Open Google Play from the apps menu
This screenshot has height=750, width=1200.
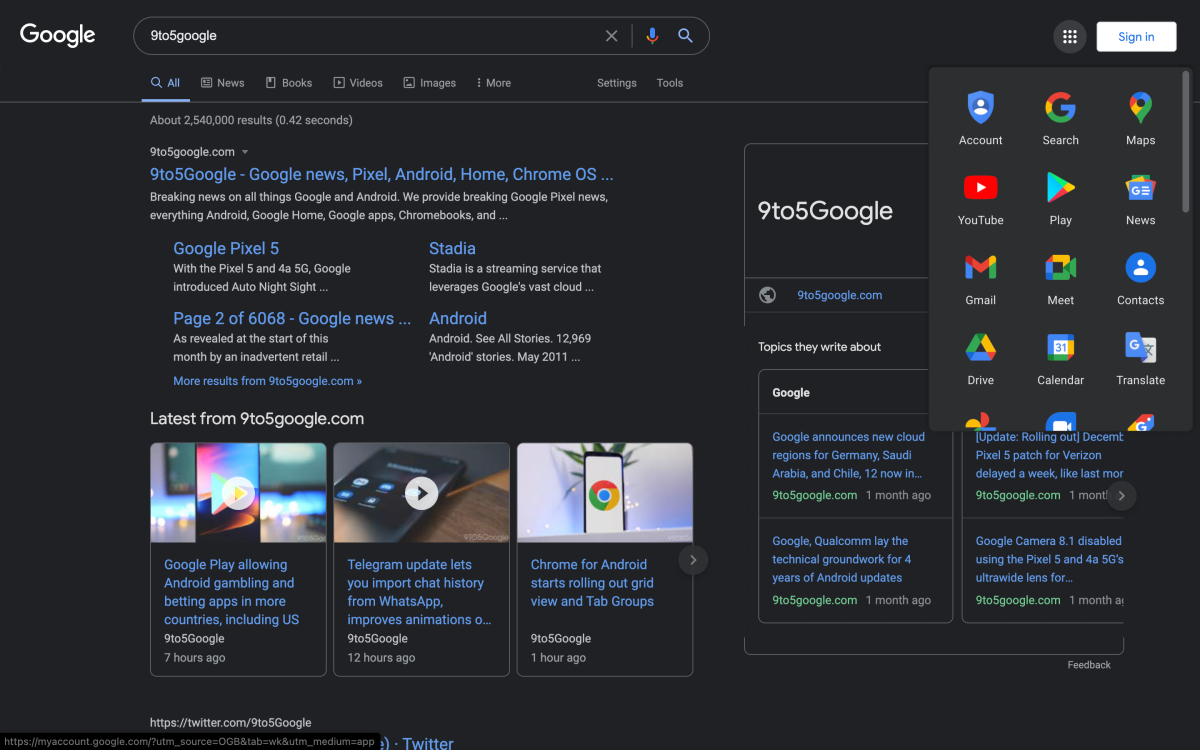click(x=1060, y=198)
